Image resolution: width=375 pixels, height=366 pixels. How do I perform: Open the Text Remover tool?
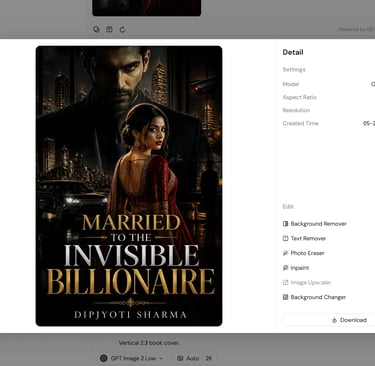pyautogui.click(x=304, y=238)
